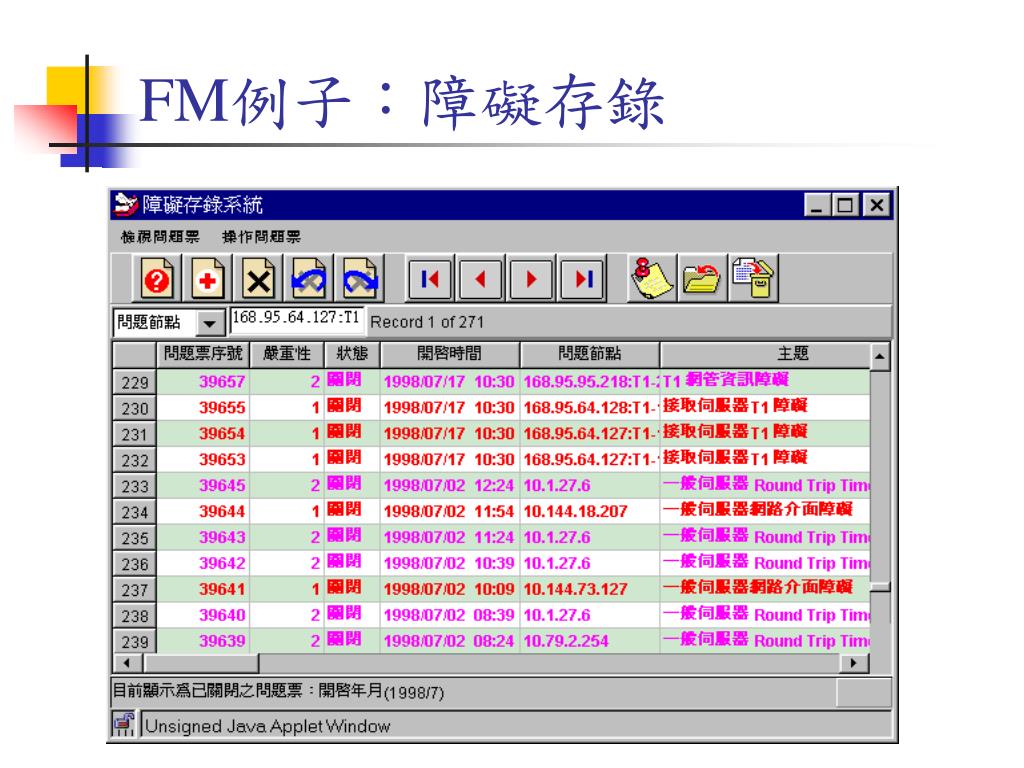Click the 問題節點 column header
This screenshot has width=1024, height=768.
590,354
